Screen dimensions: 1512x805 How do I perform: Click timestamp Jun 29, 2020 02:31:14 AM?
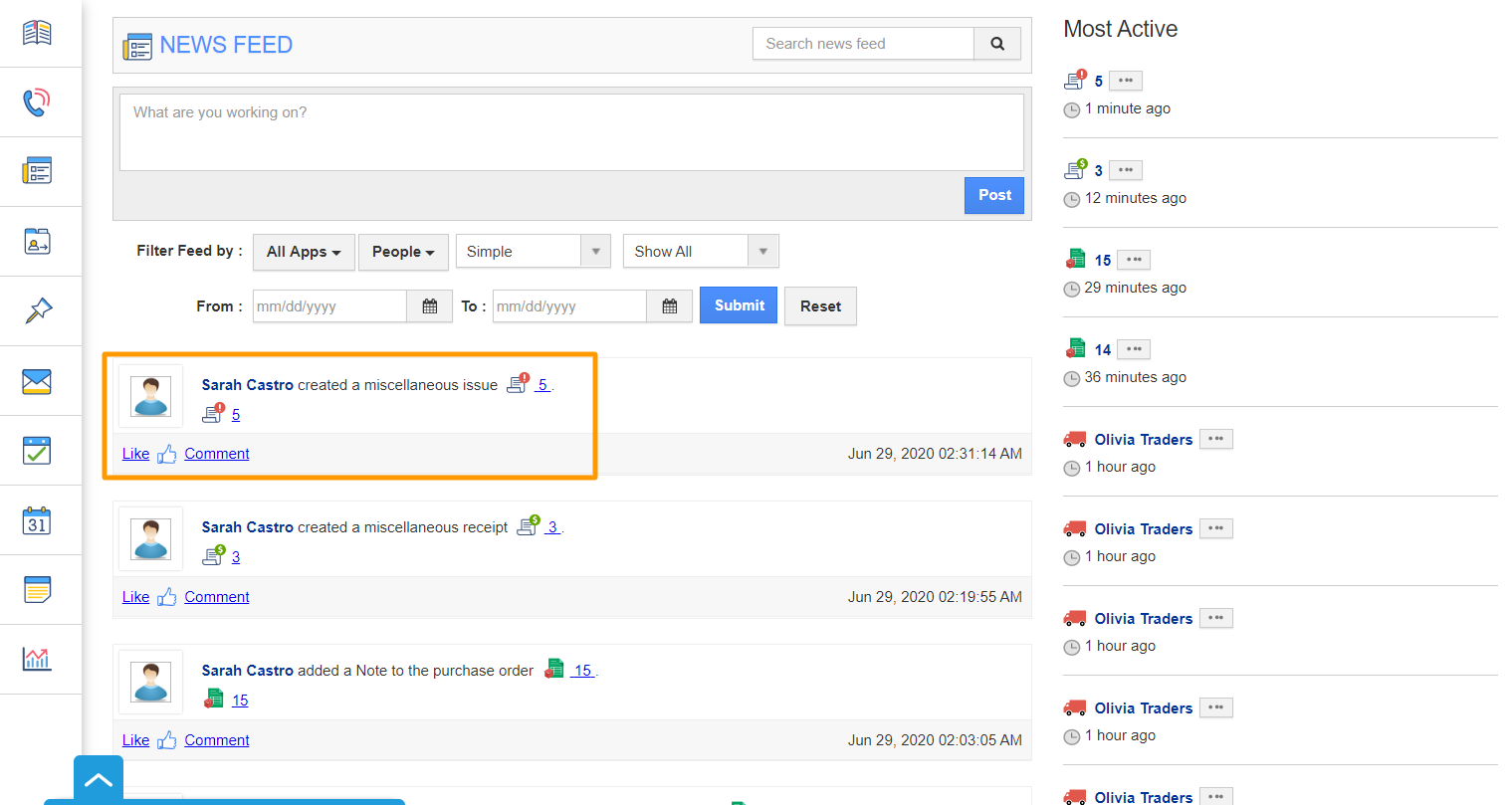pos(935,454)
